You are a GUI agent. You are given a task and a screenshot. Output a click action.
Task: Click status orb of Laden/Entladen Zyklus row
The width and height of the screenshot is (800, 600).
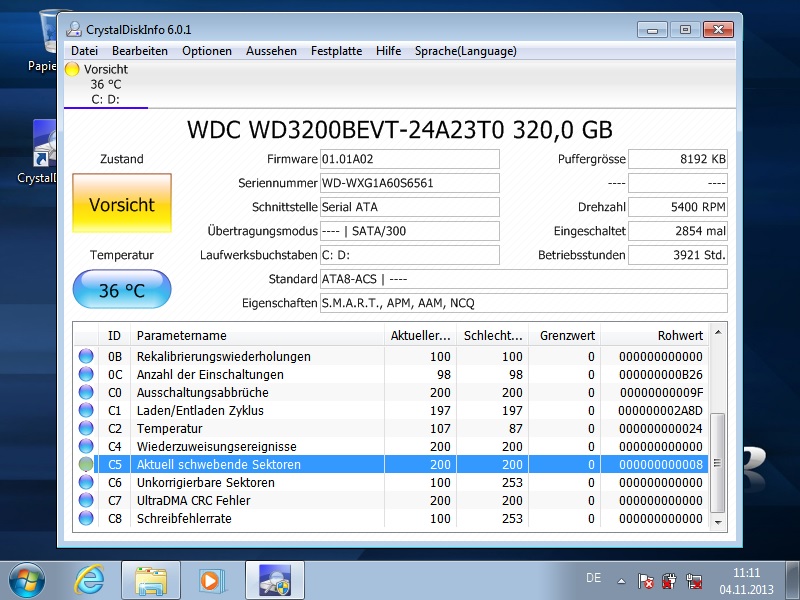86,410
